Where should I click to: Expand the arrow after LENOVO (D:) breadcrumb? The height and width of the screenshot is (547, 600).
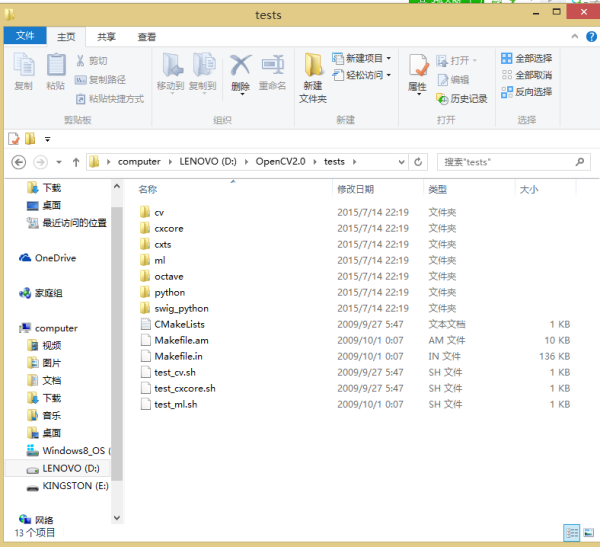click(246, 162)
